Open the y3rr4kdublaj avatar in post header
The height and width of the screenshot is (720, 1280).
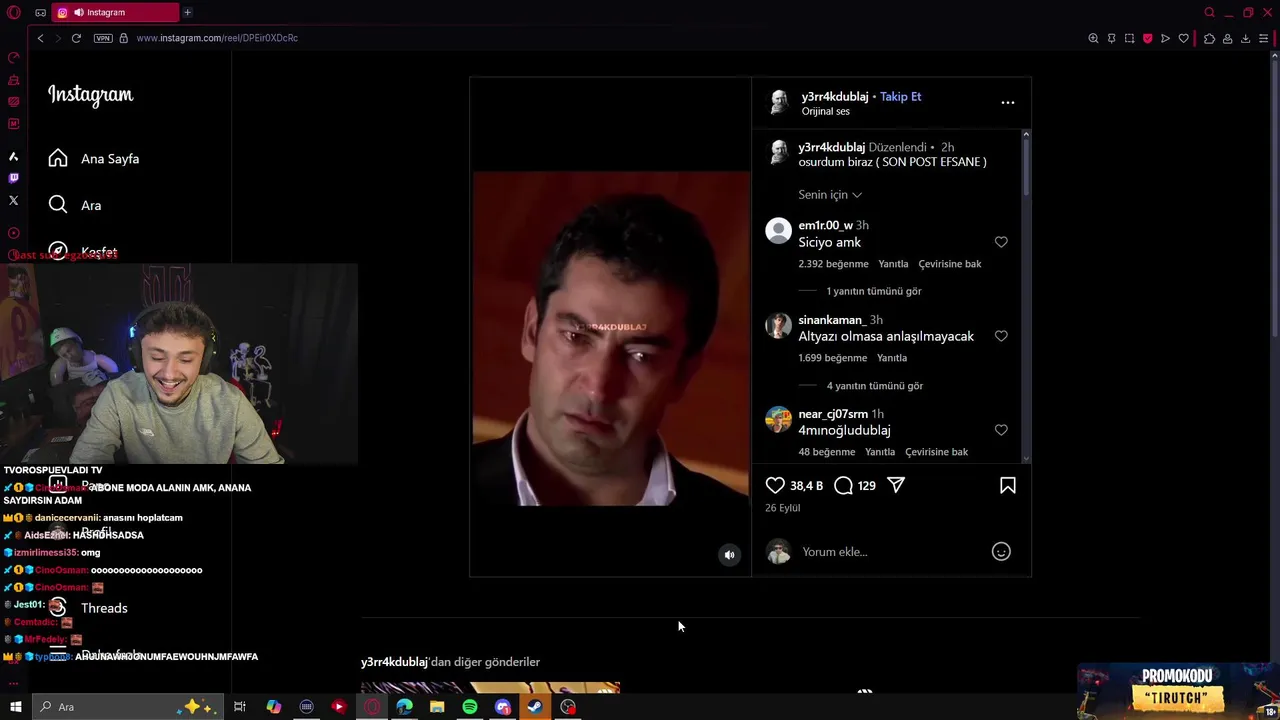click(779, 102)
